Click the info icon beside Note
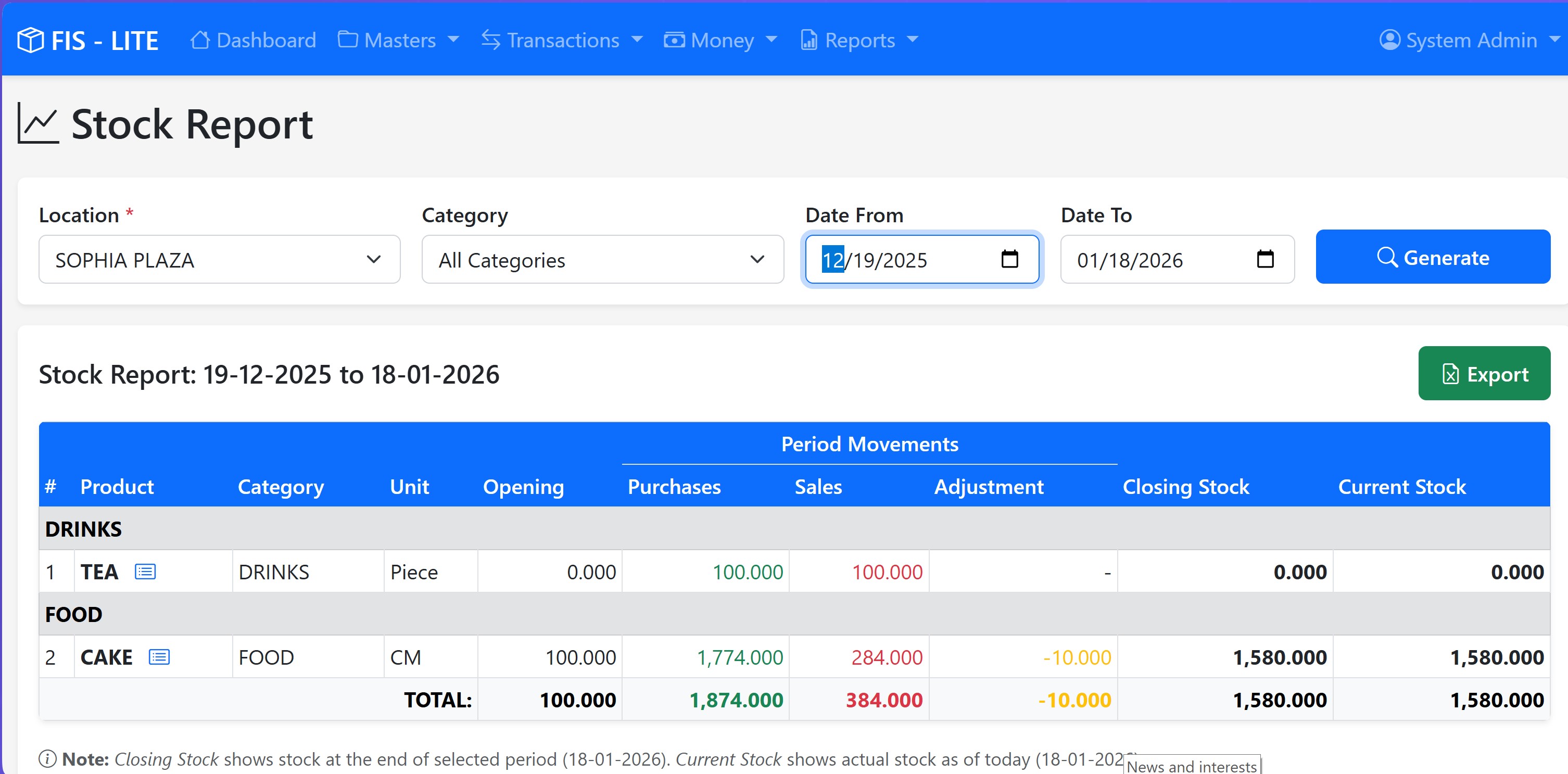 tap(47, 759)
